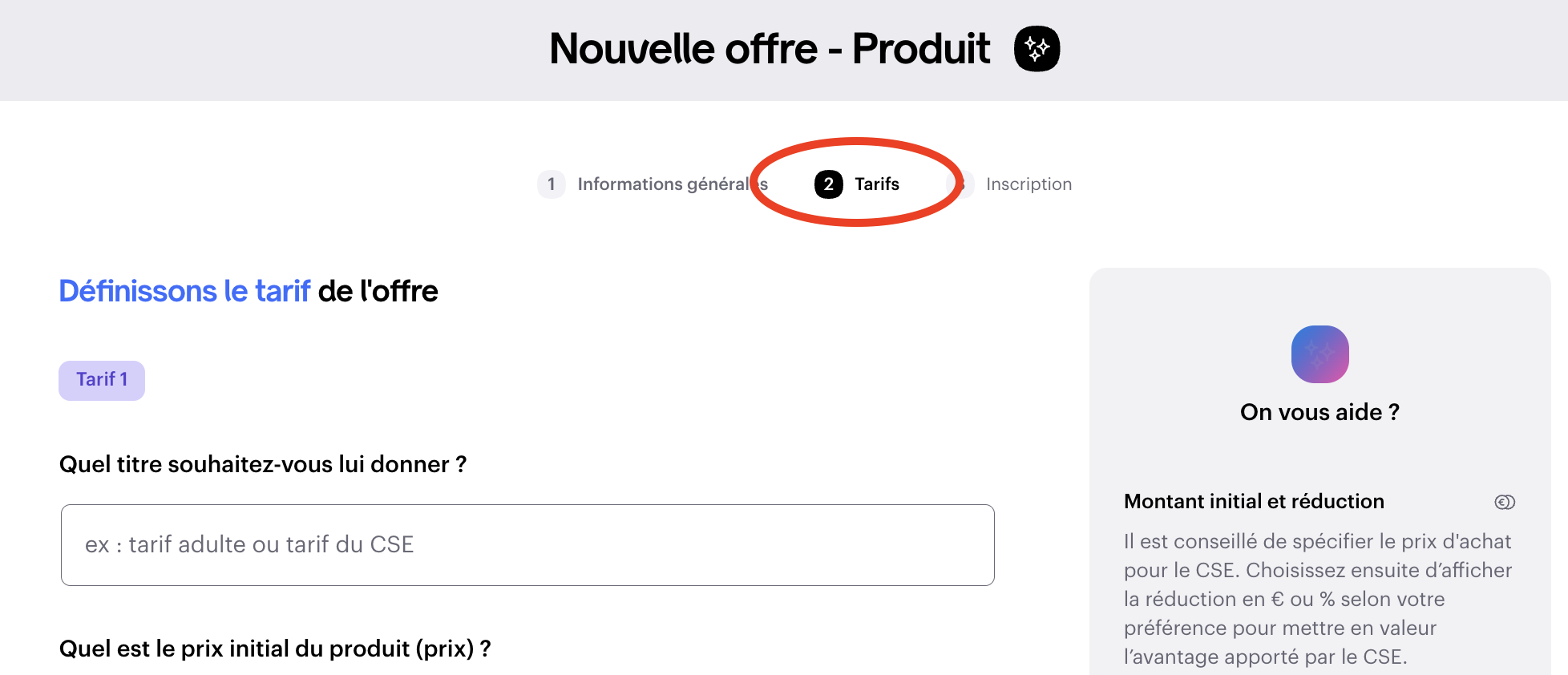
Task: Click the step 1 number badge
Action: click(x=552, y=184)
